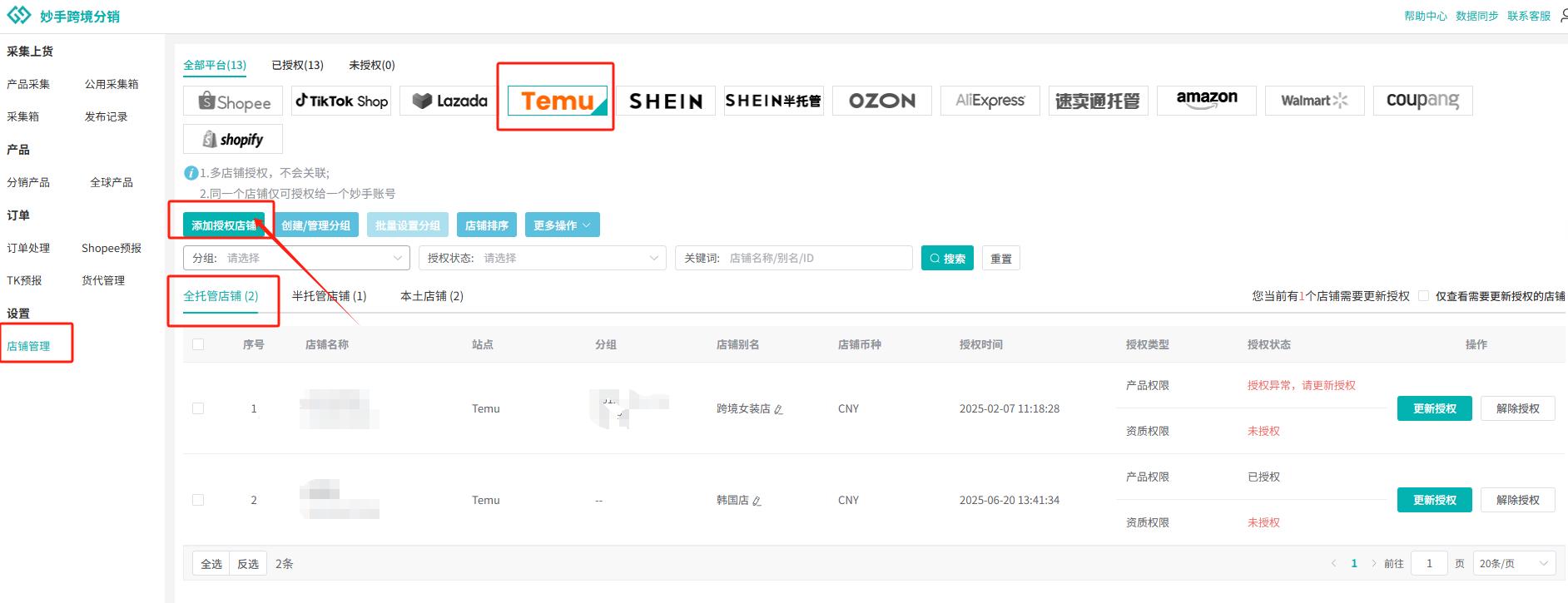Screen dimensions: 1568x603
Task: Open the 授权状态 dropdown
Action: pyautogui.click(x=543, y=258)
